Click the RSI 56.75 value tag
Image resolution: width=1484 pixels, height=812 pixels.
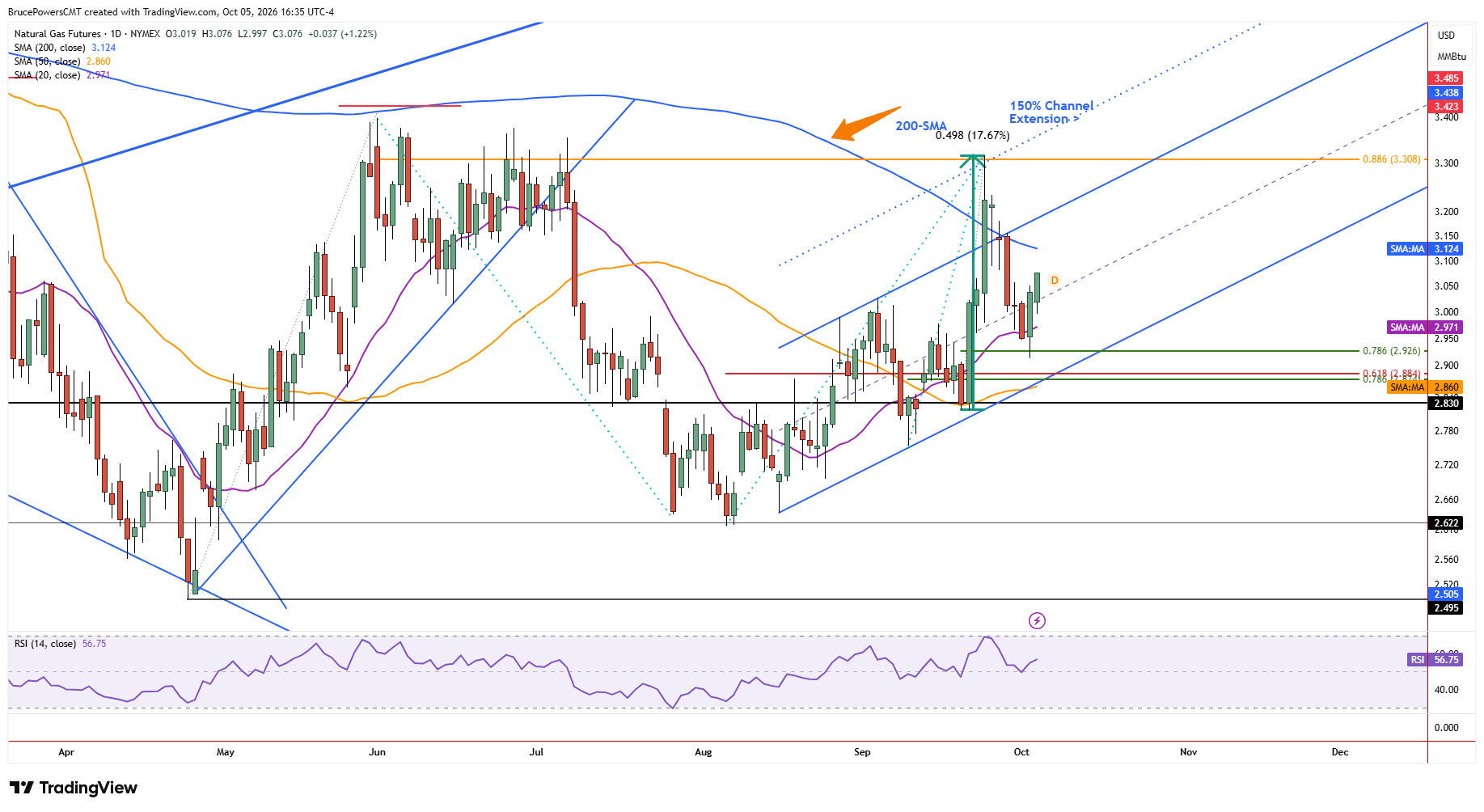(1435, 660)
